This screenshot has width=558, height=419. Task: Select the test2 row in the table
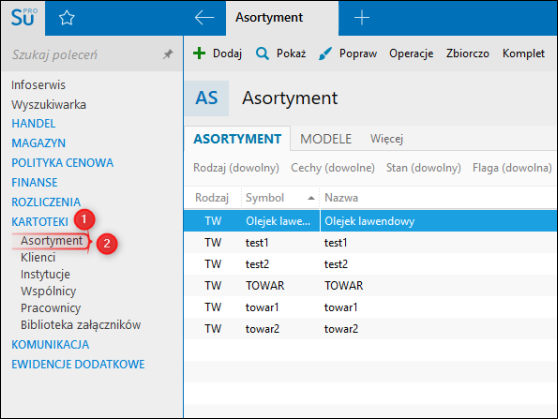[370, 264]
